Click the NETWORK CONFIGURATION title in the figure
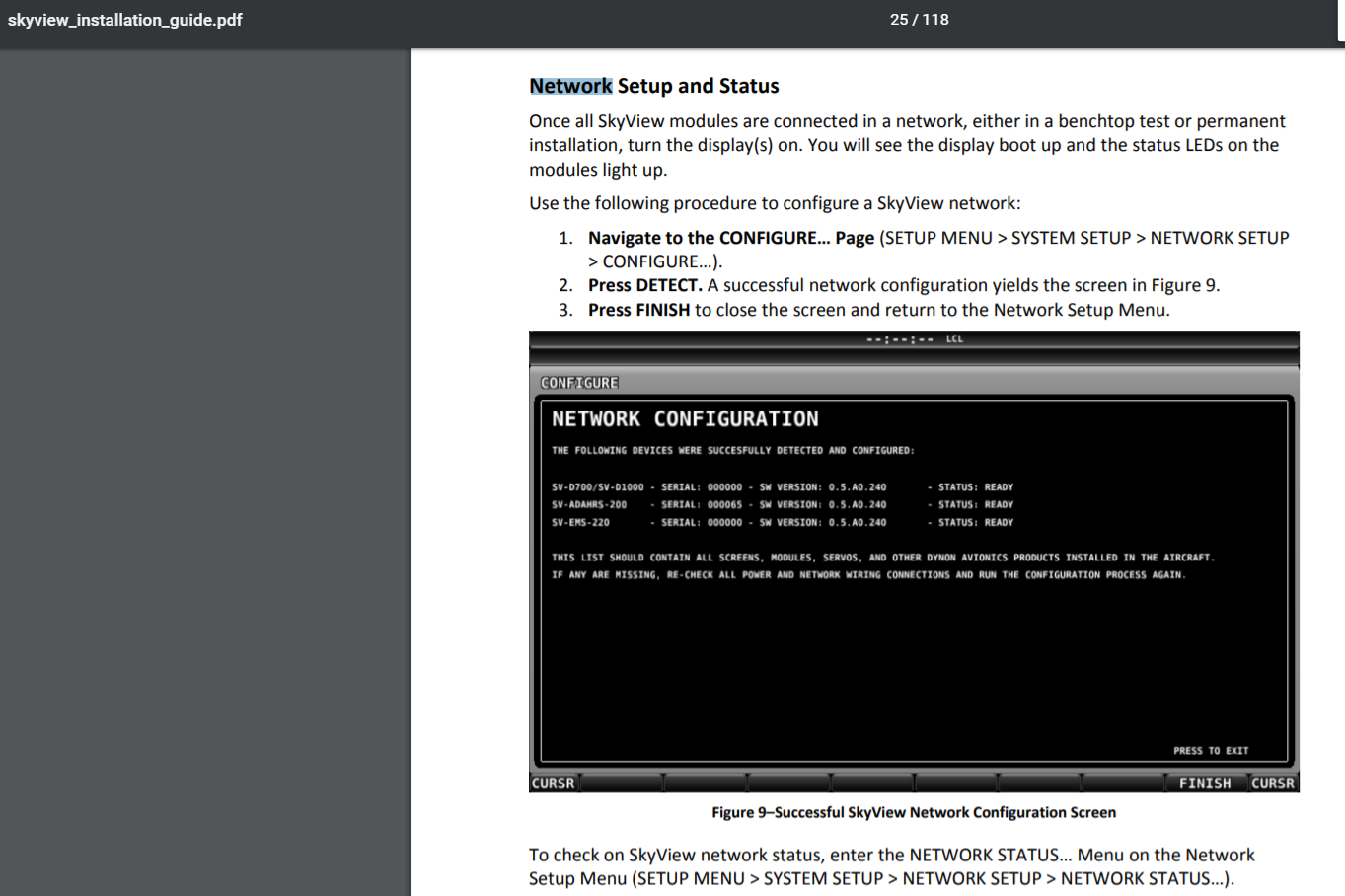 coord(685,419)
